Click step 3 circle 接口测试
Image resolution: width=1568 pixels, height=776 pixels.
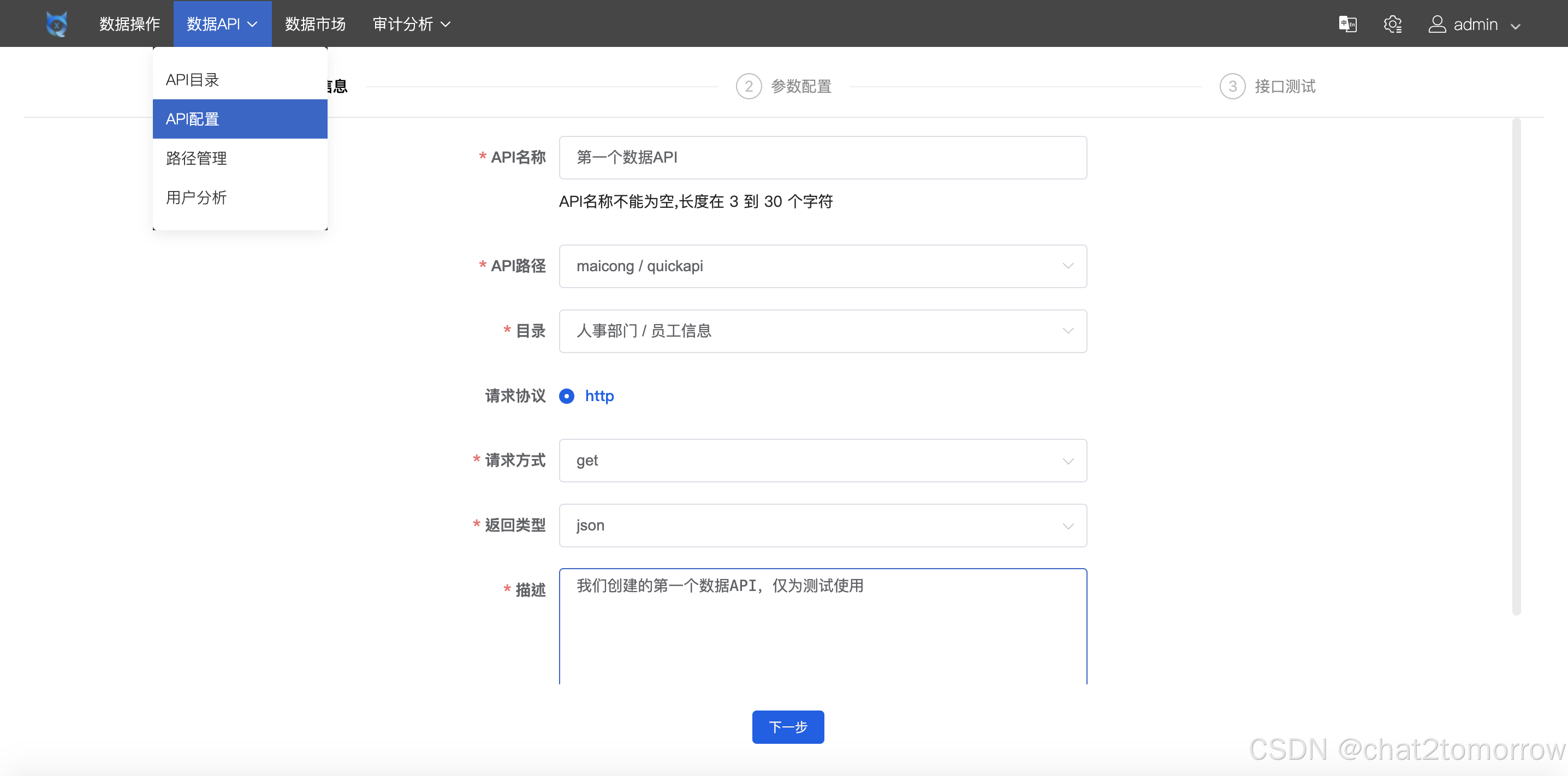(1232, 86)
